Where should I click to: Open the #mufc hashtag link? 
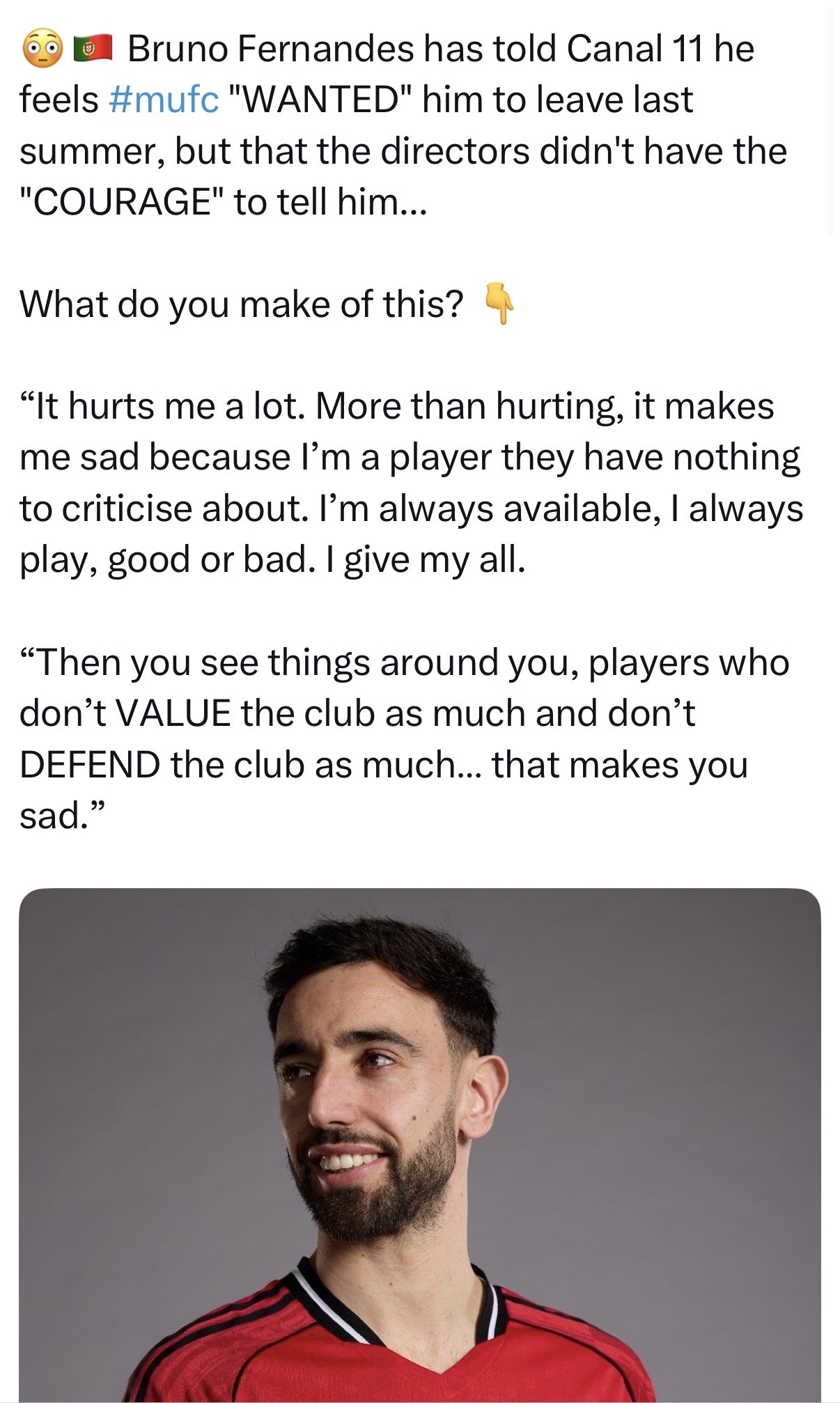(x=164, y=100)
